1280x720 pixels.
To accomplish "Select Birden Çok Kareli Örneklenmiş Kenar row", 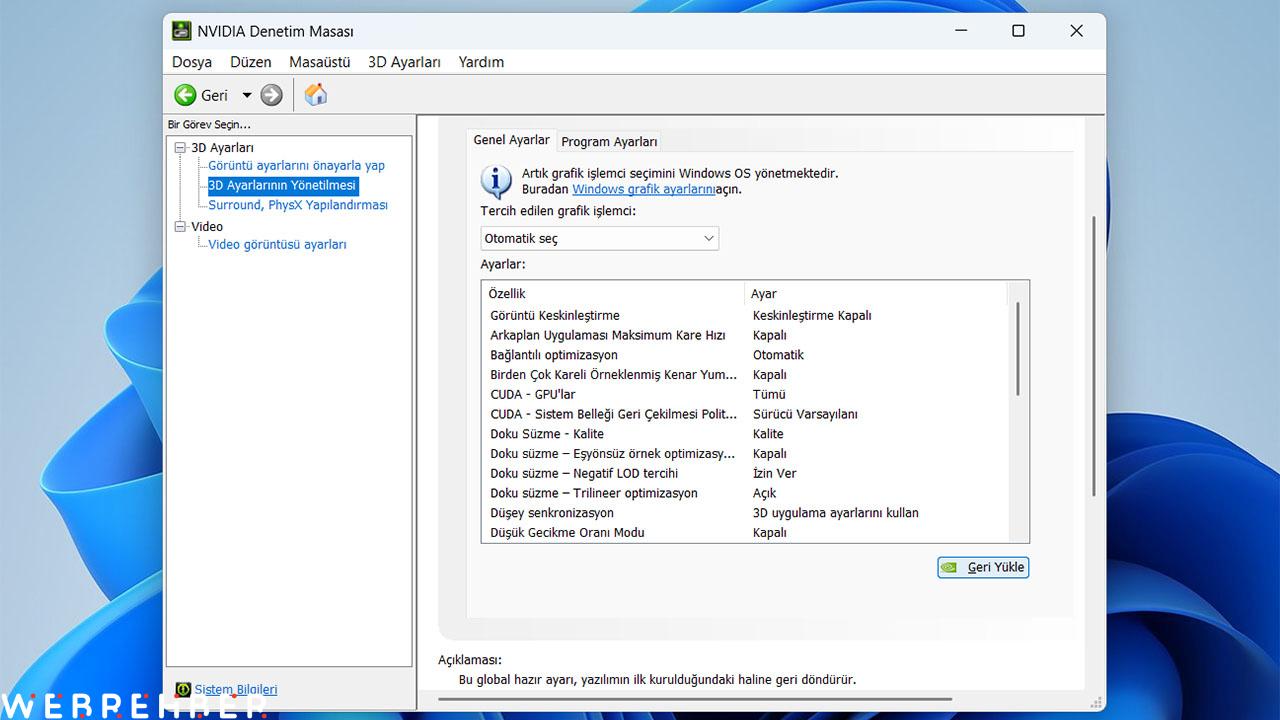I will pos(745,375).
